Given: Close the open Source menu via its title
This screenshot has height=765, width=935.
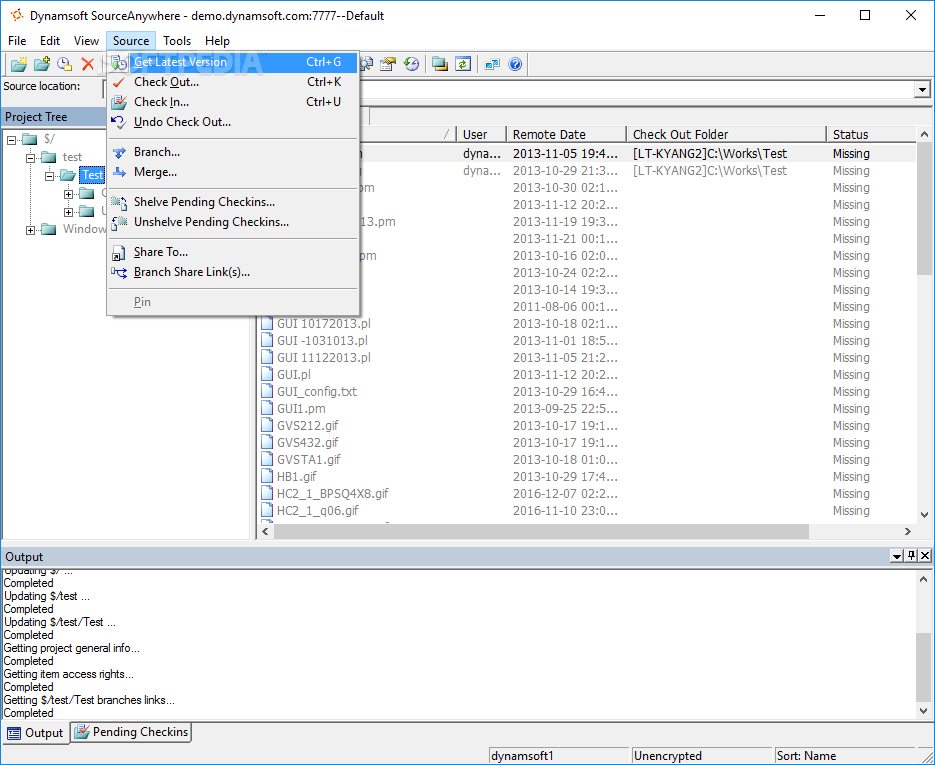Looking at the screenshot, I should pyautogui.click(x=131, y=41).
